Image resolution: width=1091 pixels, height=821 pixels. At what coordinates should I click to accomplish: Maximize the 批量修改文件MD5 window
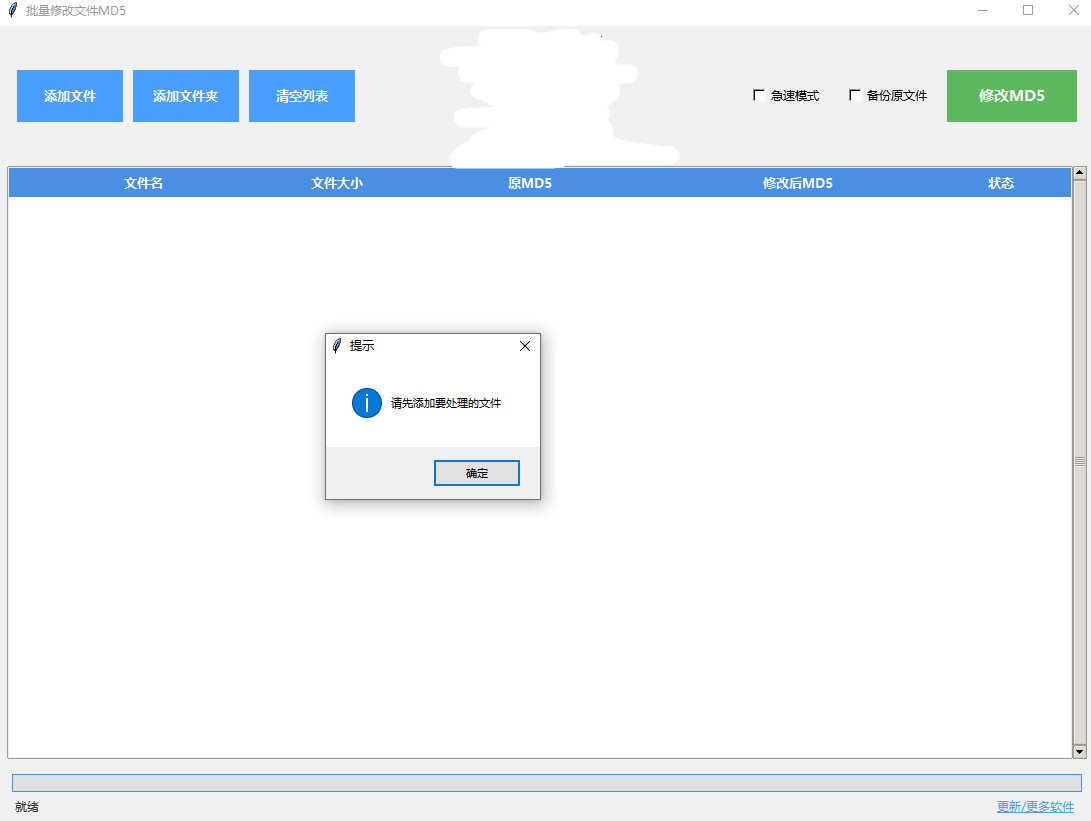pyautogui.click(x=1027, y=10)
